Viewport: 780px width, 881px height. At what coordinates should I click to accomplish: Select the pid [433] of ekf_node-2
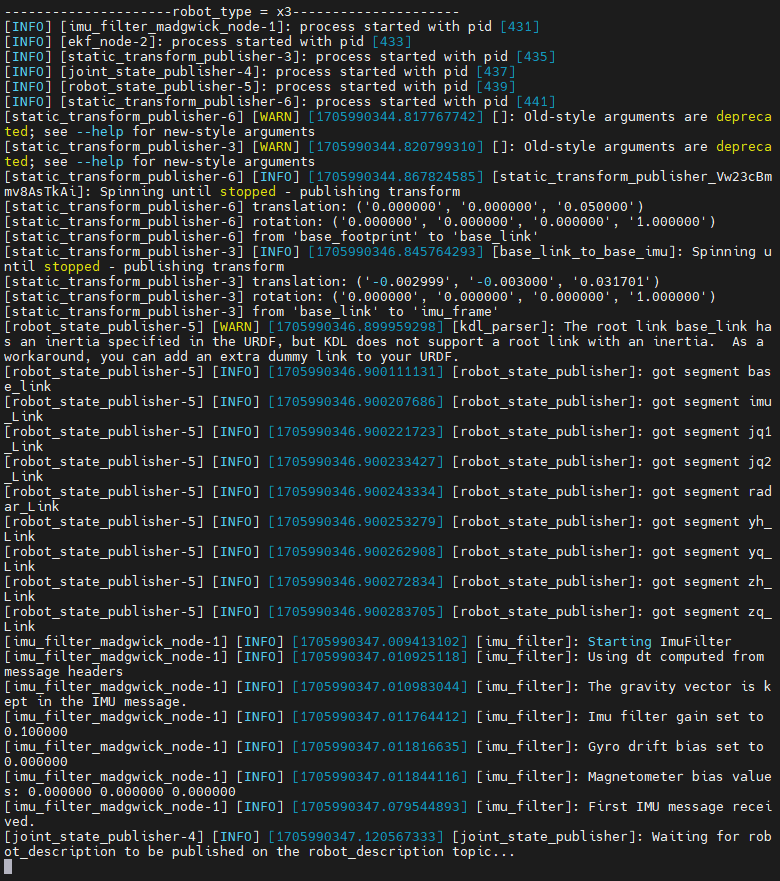392,42
